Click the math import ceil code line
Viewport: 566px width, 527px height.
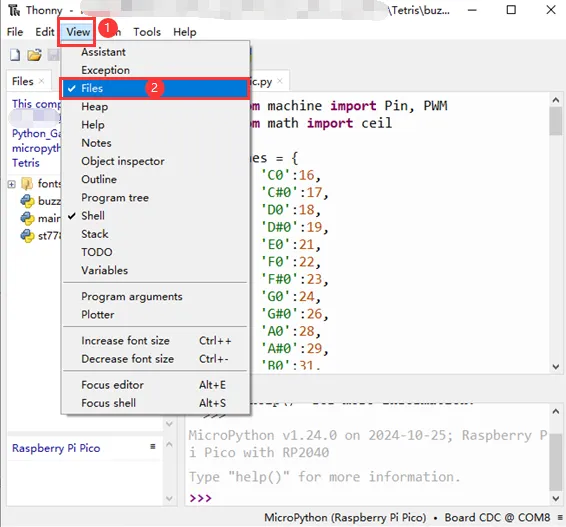(x=321, y=123)
